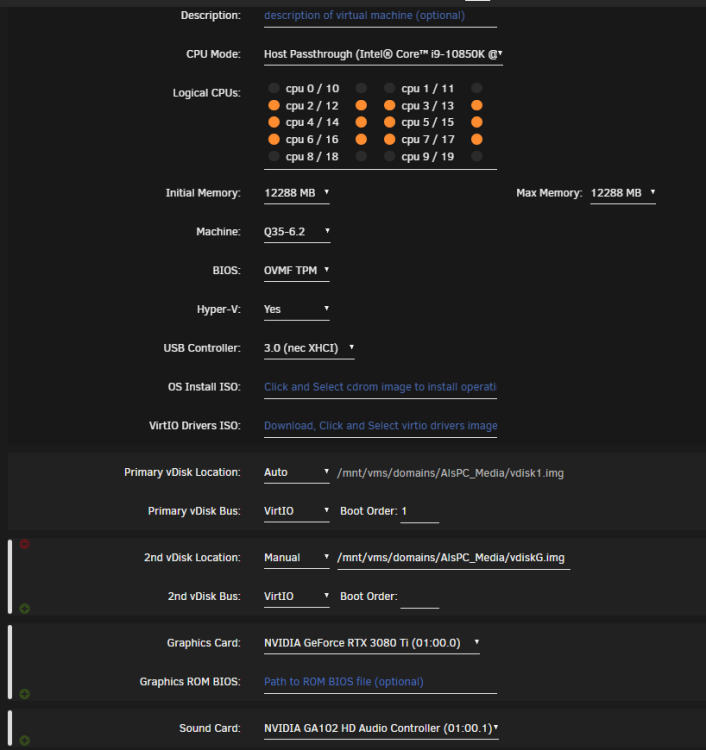Click into the Description field

(x=380, y=16)
